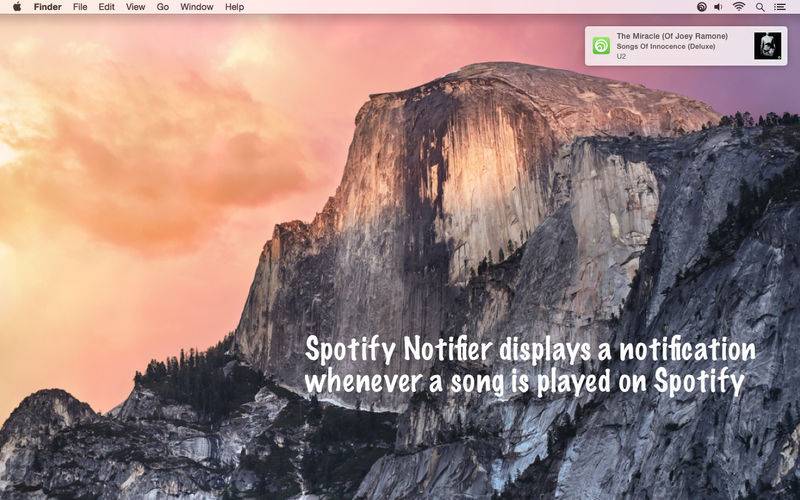Click the Spotify Notifier menu bar icon
Viewport: 800px width, 500px height.
coord(702,7)
